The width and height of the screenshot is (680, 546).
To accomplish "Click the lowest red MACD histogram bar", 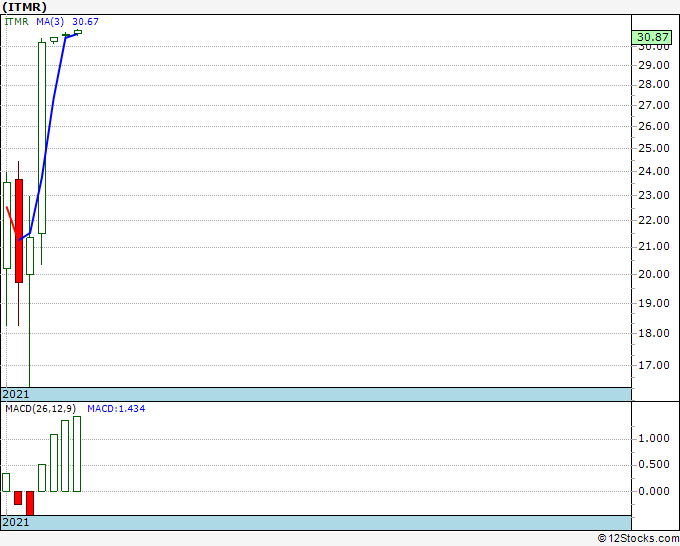I will pos(30,503).
